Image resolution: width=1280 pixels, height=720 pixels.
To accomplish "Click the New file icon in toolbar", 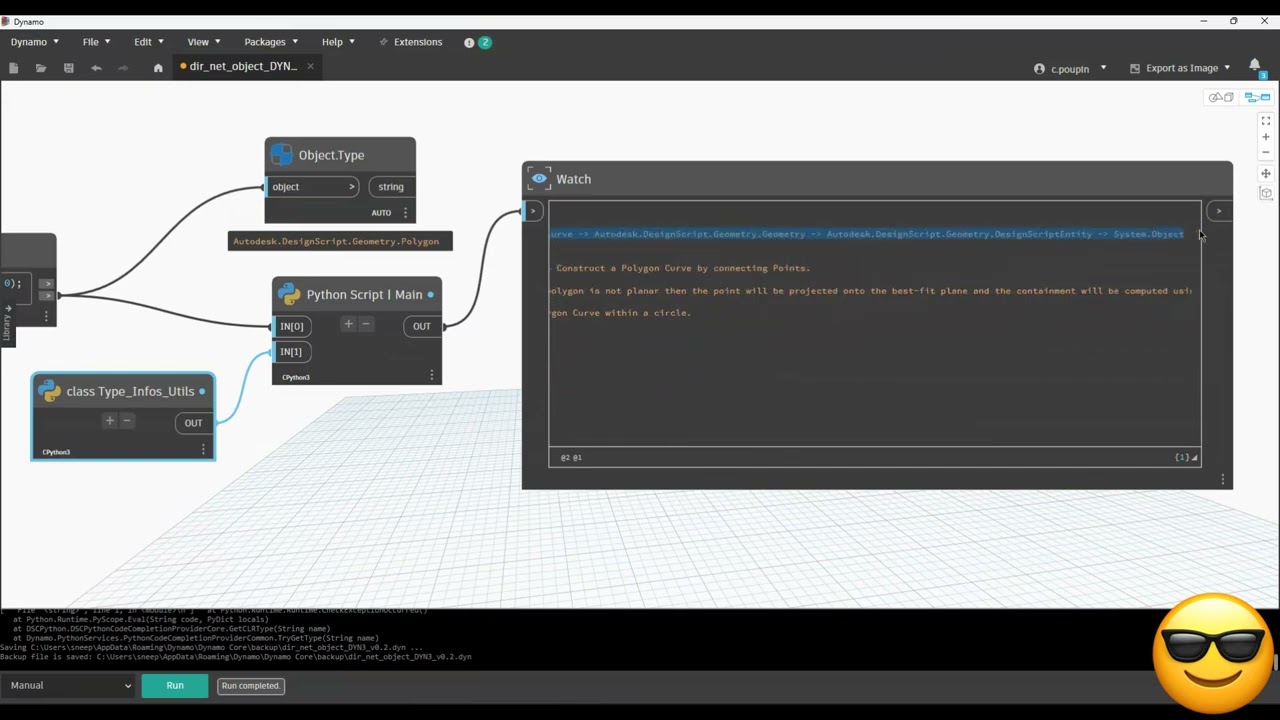I will [x=14, y=68].
